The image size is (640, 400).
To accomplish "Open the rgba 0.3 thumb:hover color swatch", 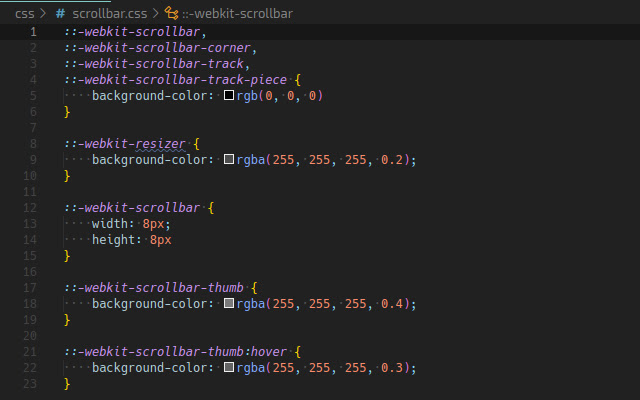I will pyautogui.click(x=229, y=367).
